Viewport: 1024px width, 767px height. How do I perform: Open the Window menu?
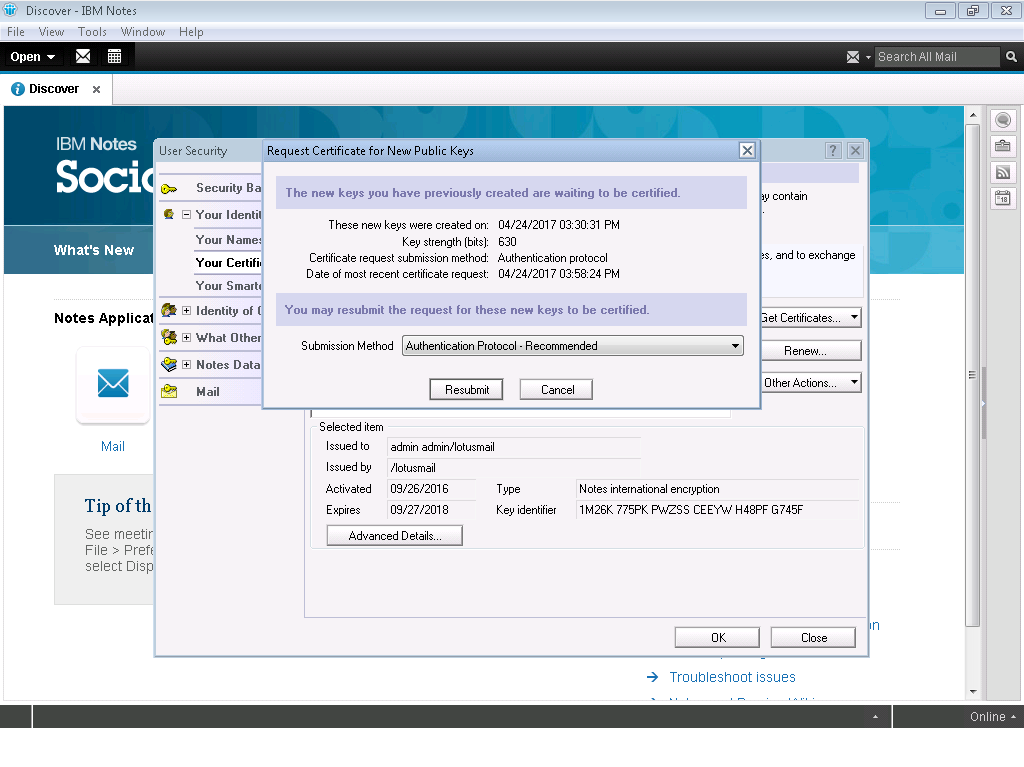pos(143,32)
